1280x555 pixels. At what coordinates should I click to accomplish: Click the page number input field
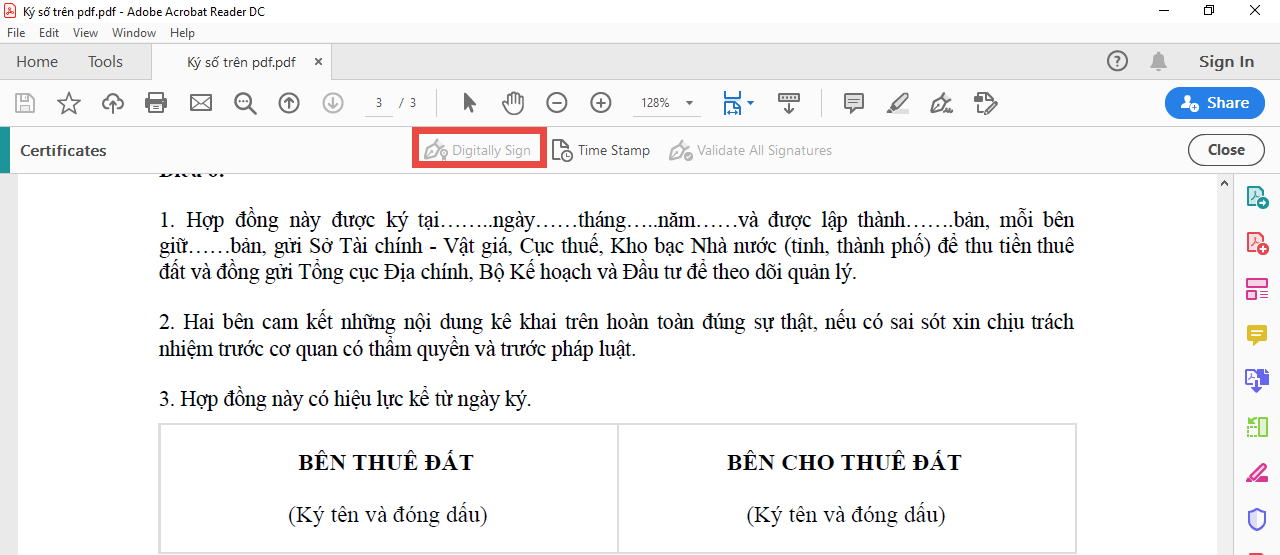(x=379, y=103)
